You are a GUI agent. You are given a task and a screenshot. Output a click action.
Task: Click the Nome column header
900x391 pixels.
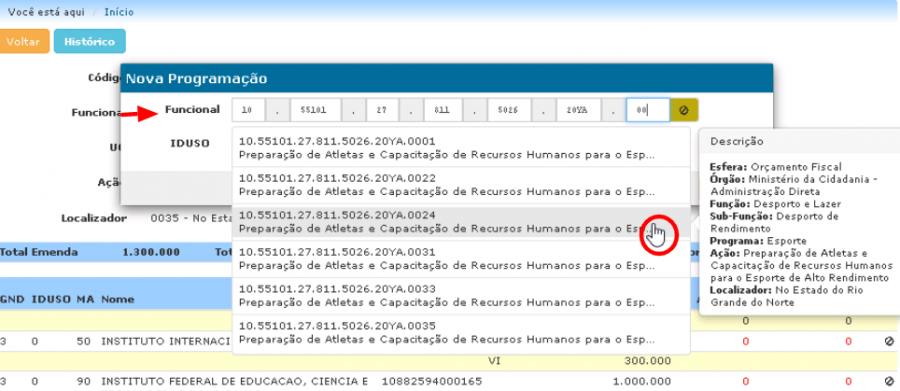tap(118, 299)
